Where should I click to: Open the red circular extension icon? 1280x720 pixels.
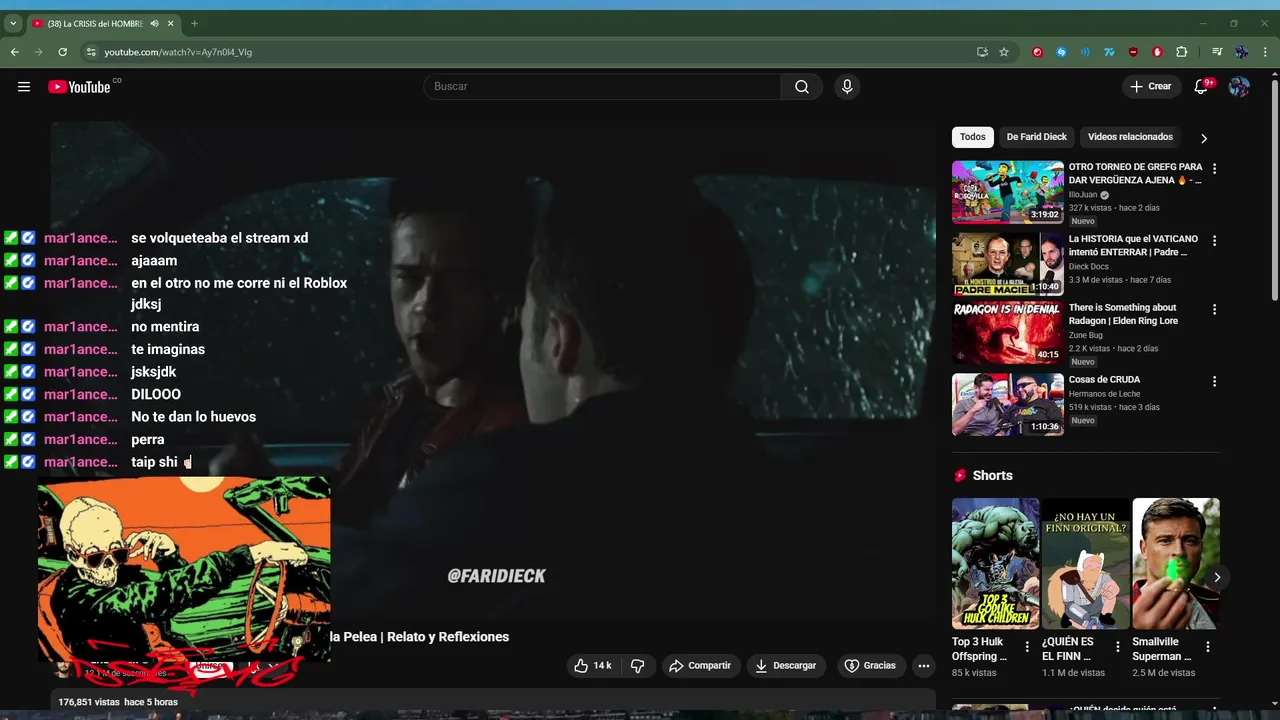click(1037, 52)
